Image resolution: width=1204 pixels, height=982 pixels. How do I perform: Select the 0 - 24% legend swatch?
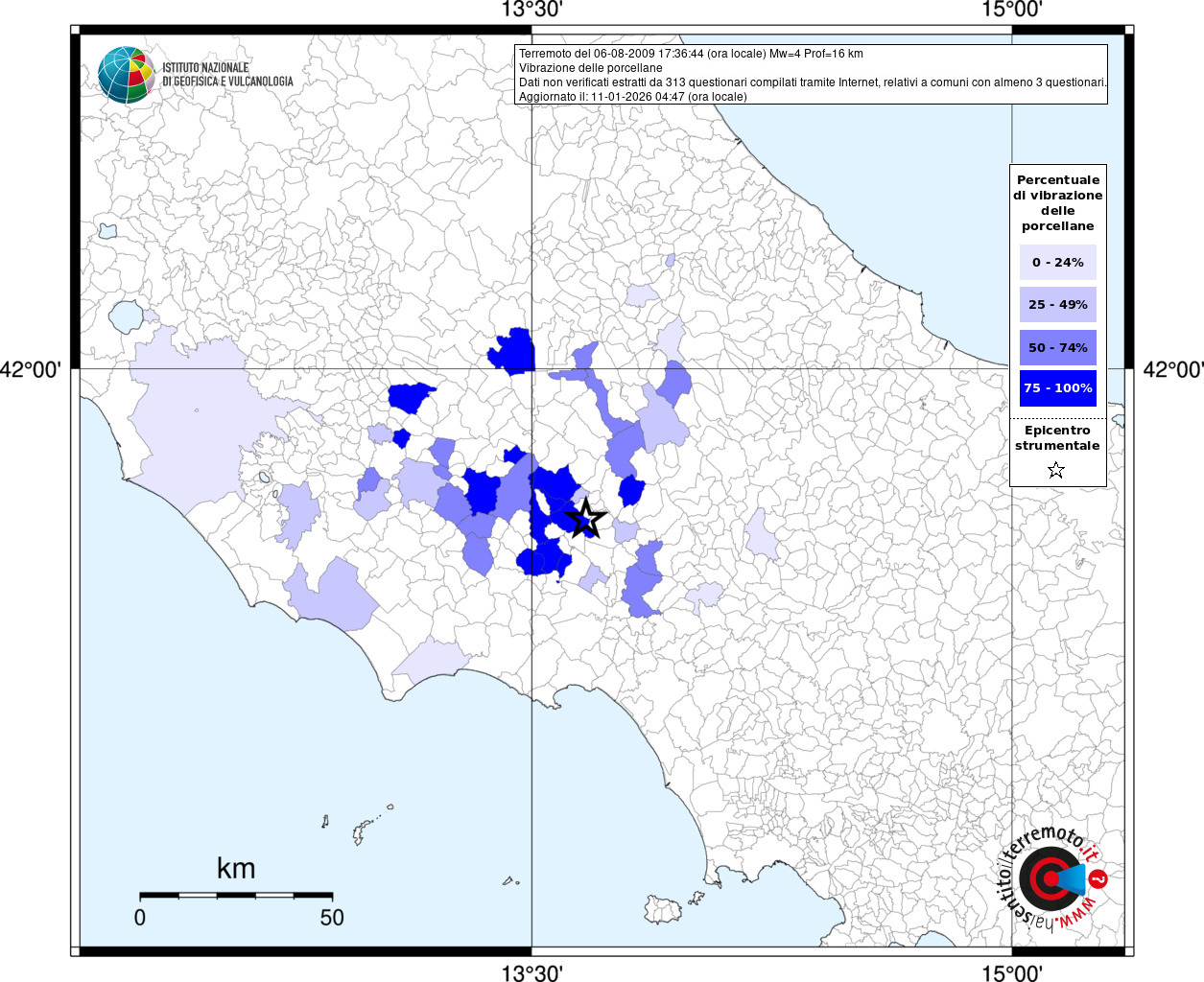click(1057, 262)
